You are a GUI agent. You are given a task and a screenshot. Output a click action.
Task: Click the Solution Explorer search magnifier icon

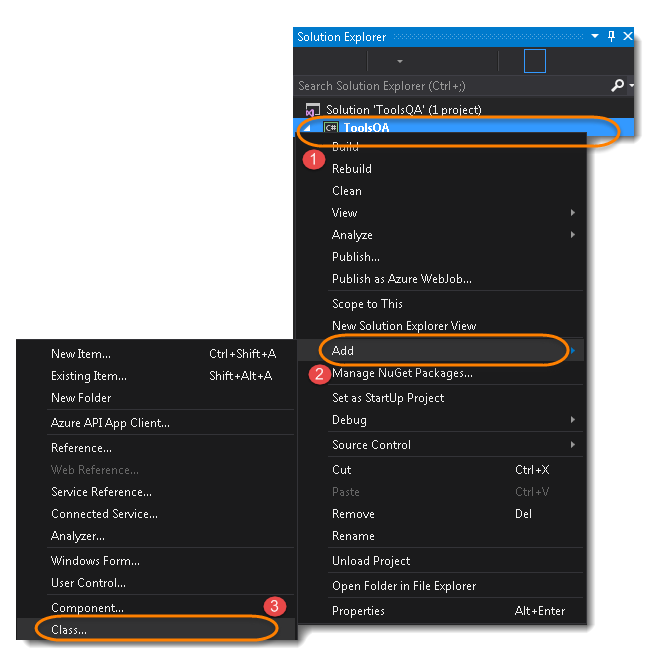click(x=618, y=86)
